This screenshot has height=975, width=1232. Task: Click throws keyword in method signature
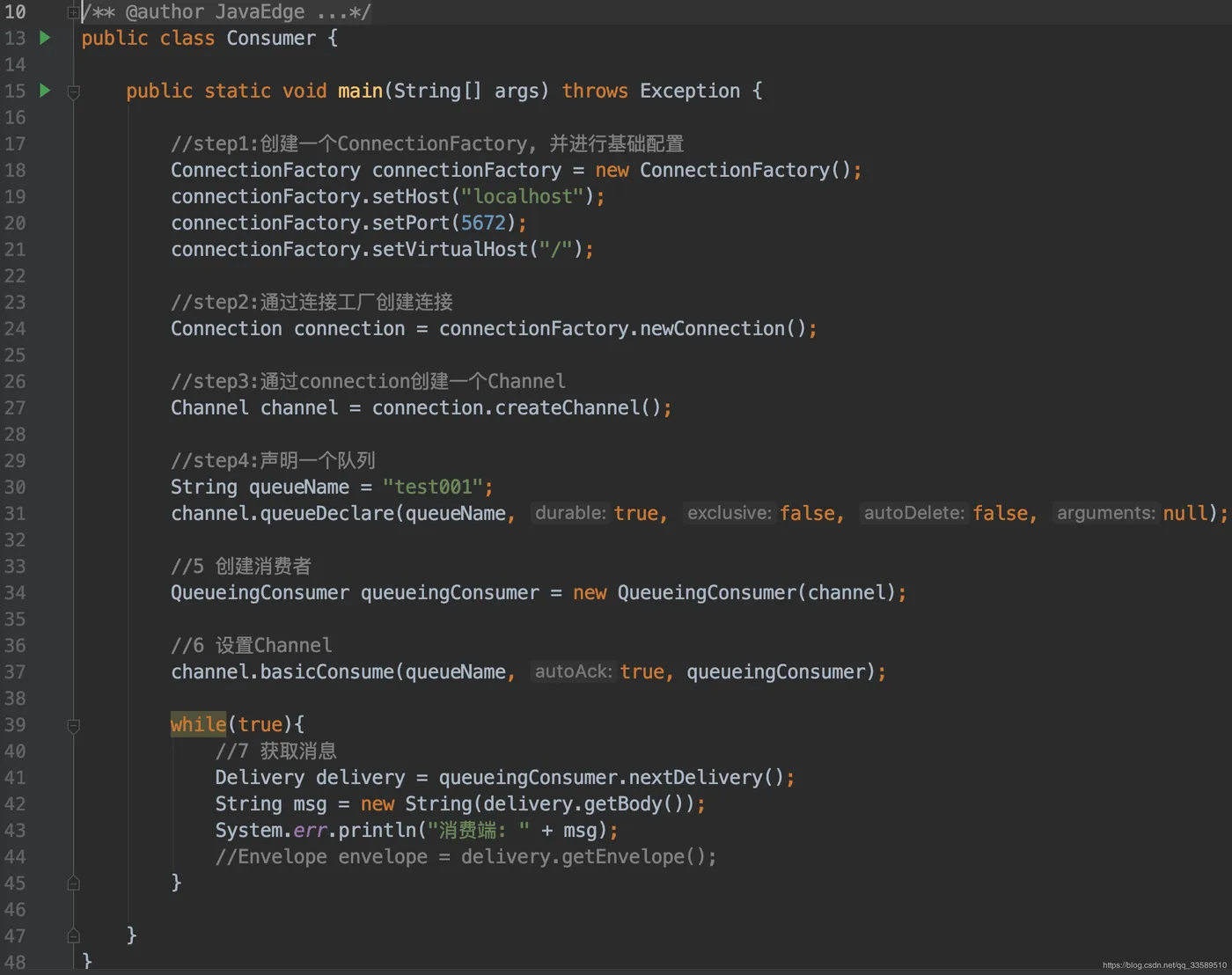click(x=595, y=91)
